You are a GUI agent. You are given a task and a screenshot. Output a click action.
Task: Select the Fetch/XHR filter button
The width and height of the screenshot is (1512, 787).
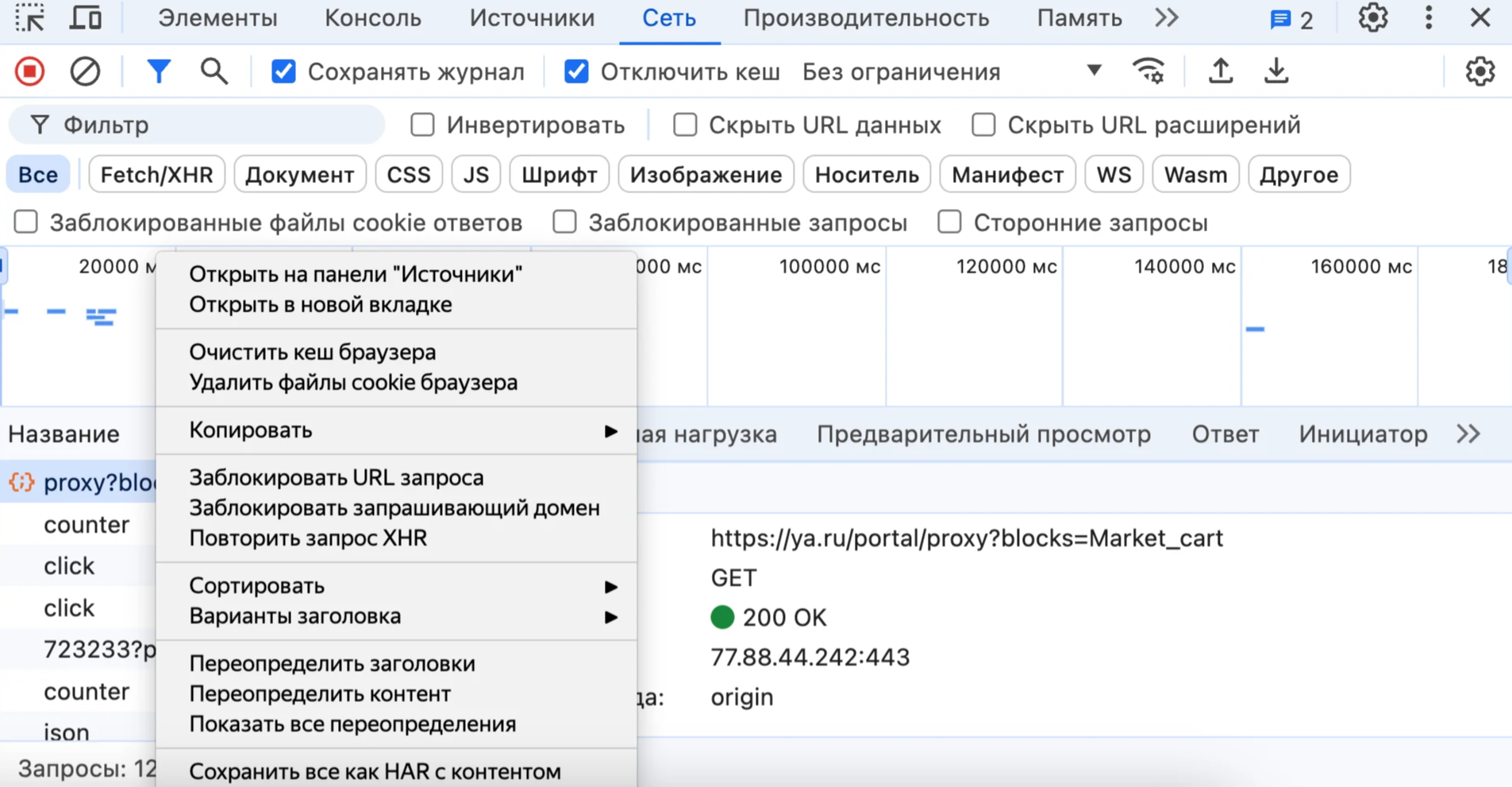click(156, 174)
